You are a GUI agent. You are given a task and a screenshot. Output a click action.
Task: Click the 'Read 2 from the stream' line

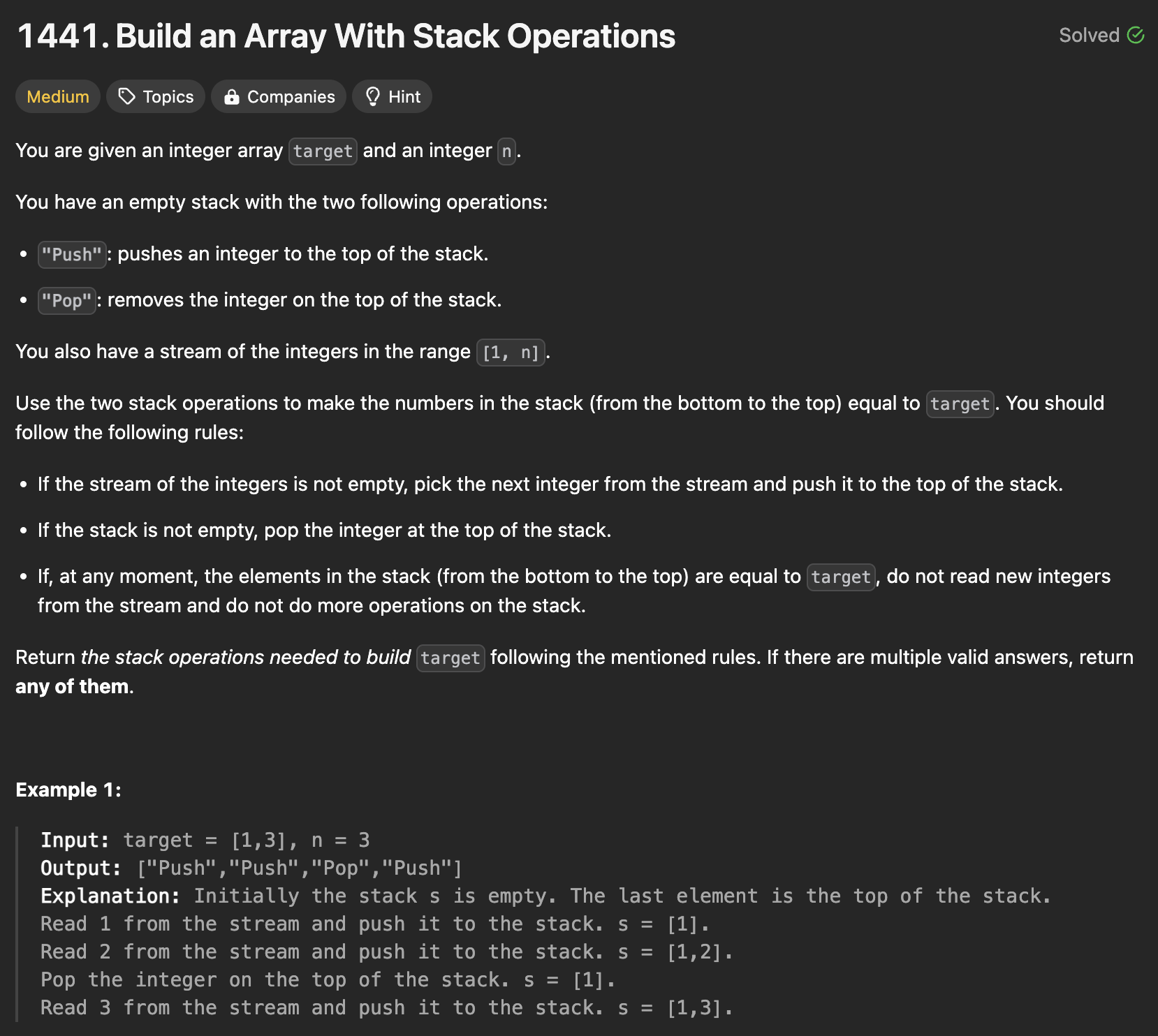pyautogui.click(x=386, y=952)
